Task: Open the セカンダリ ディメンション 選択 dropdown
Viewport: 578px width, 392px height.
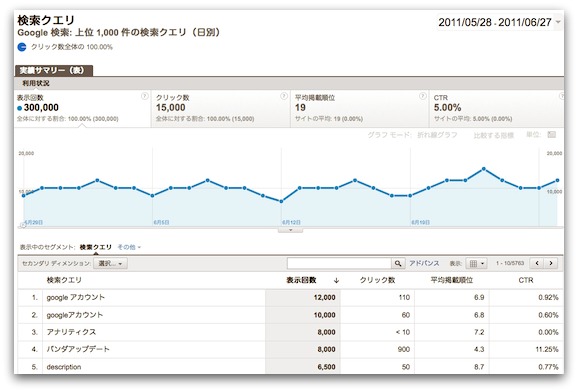Action: pos(110,263)
